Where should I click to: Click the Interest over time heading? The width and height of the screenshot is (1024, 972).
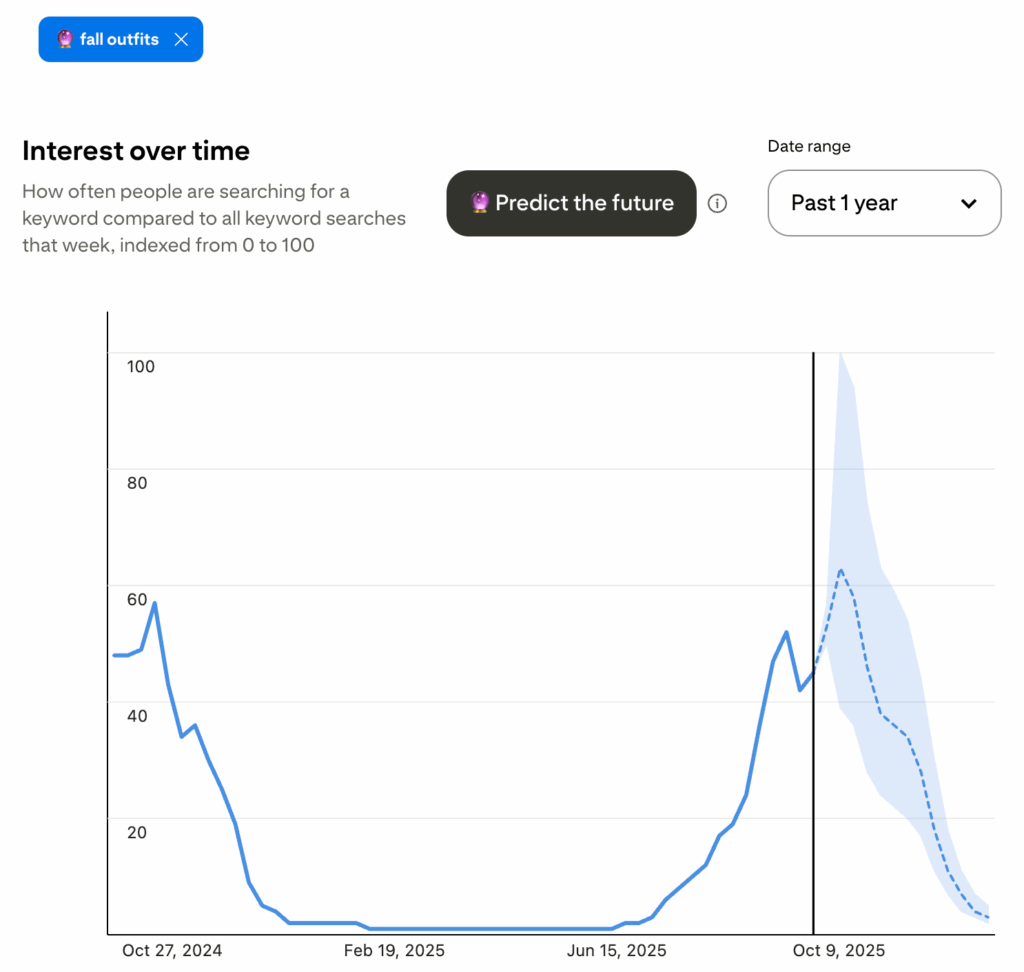[x=136, y=151]
